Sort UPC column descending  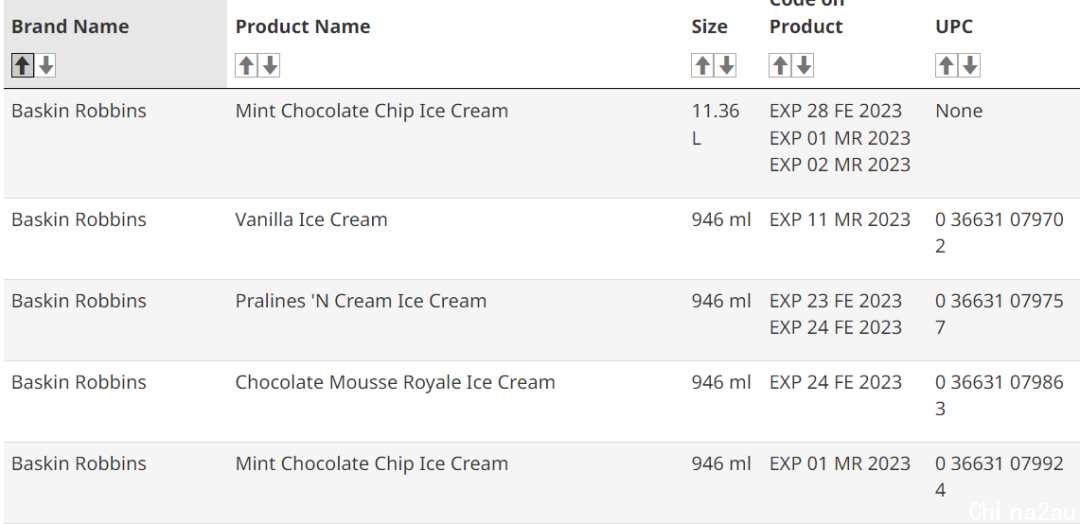coord(970,65)
